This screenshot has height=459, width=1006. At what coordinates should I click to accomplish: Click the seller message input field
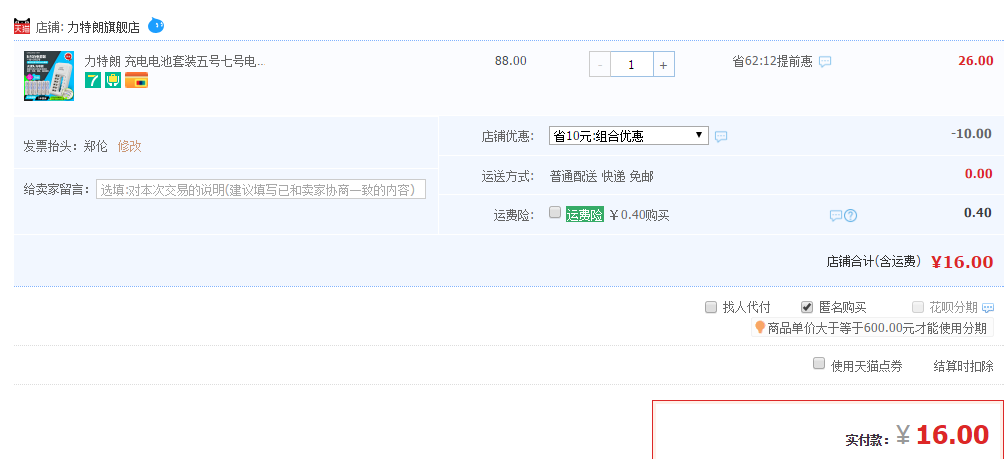coord(261,190)
